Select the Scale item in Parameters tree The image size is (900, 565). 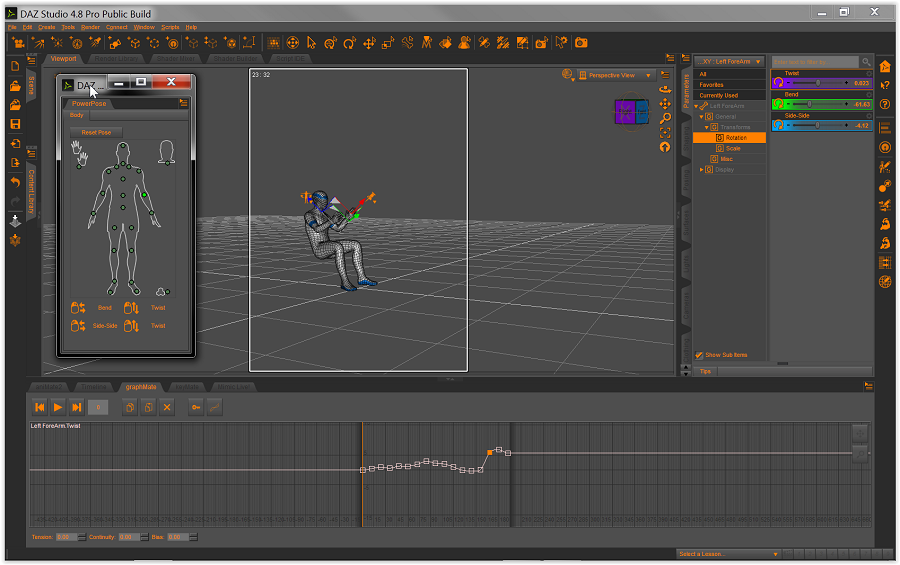[733, 148]
